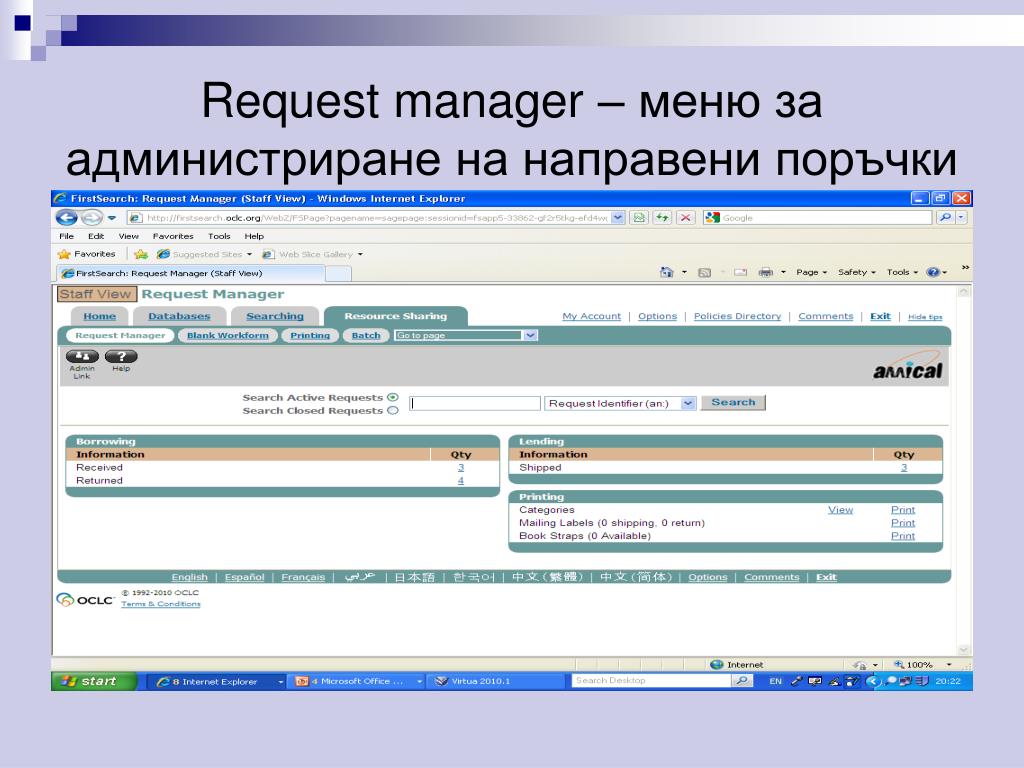Click the Google search box
Image resolution: width=1024 pixels, height=768 pixels.
click(x=817, y=217)
